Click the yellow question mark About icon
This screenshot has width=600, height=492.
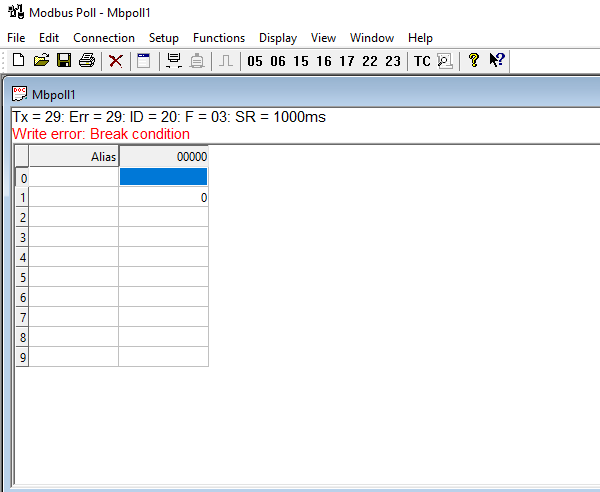pos(474,60)
